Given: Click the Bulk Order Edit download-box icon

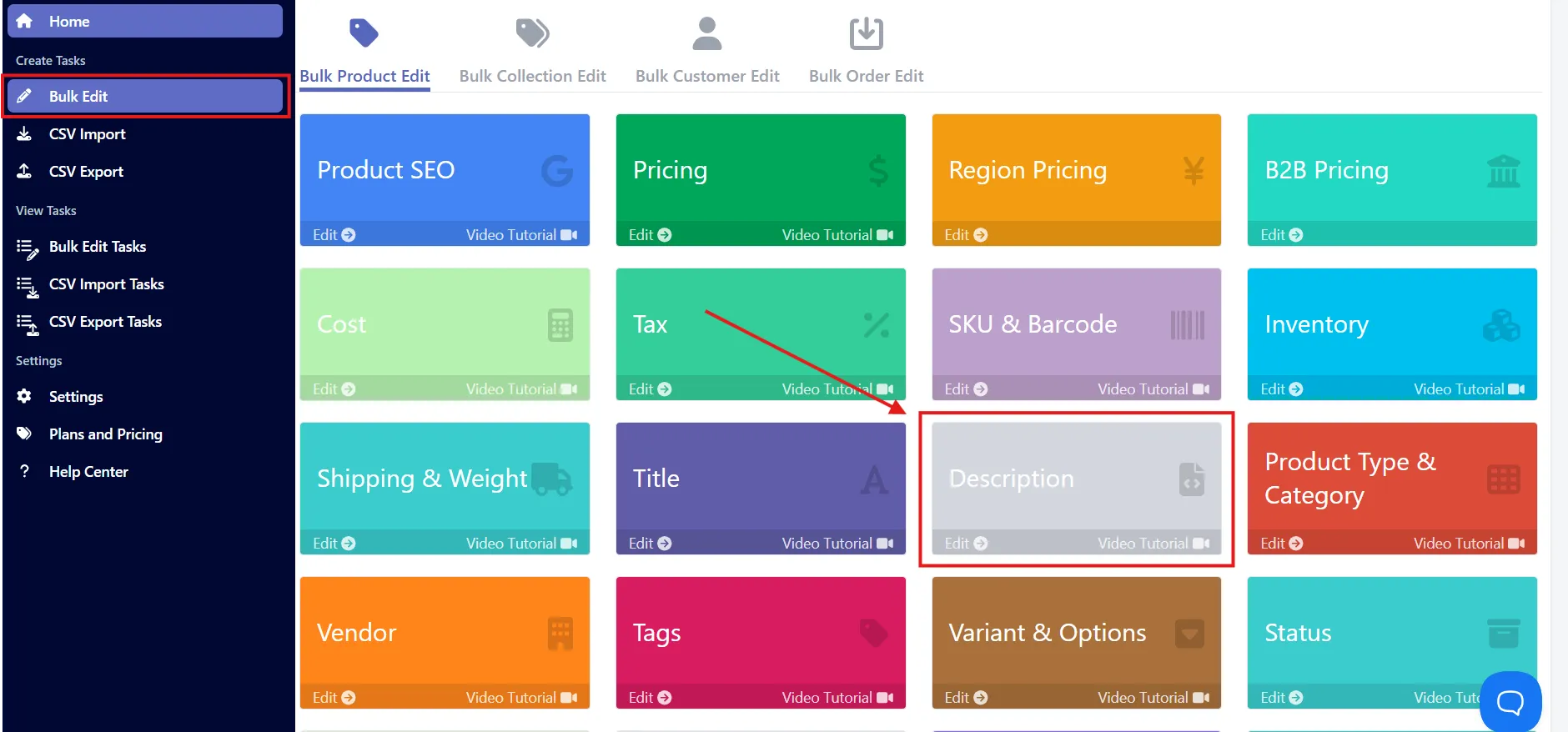Looking at the screenshot, I should point(866,33).
